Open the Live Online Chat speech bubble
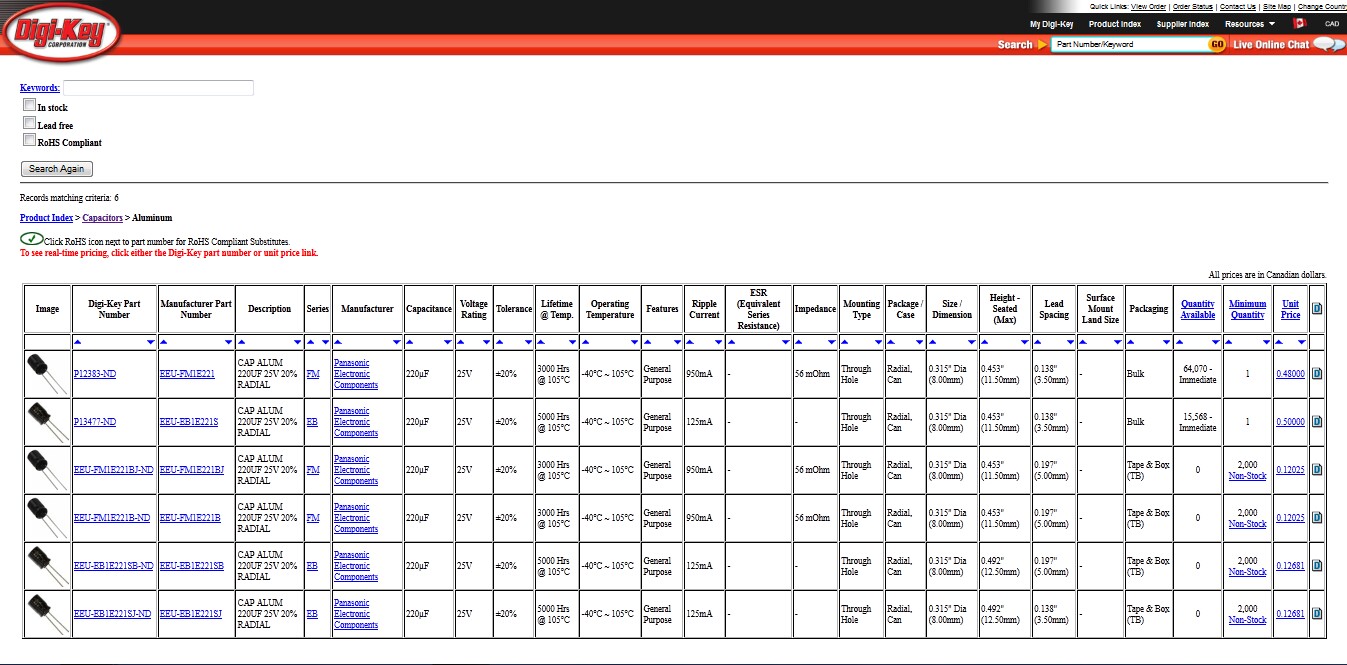The image size is (1347, 665). (1329, 45)
